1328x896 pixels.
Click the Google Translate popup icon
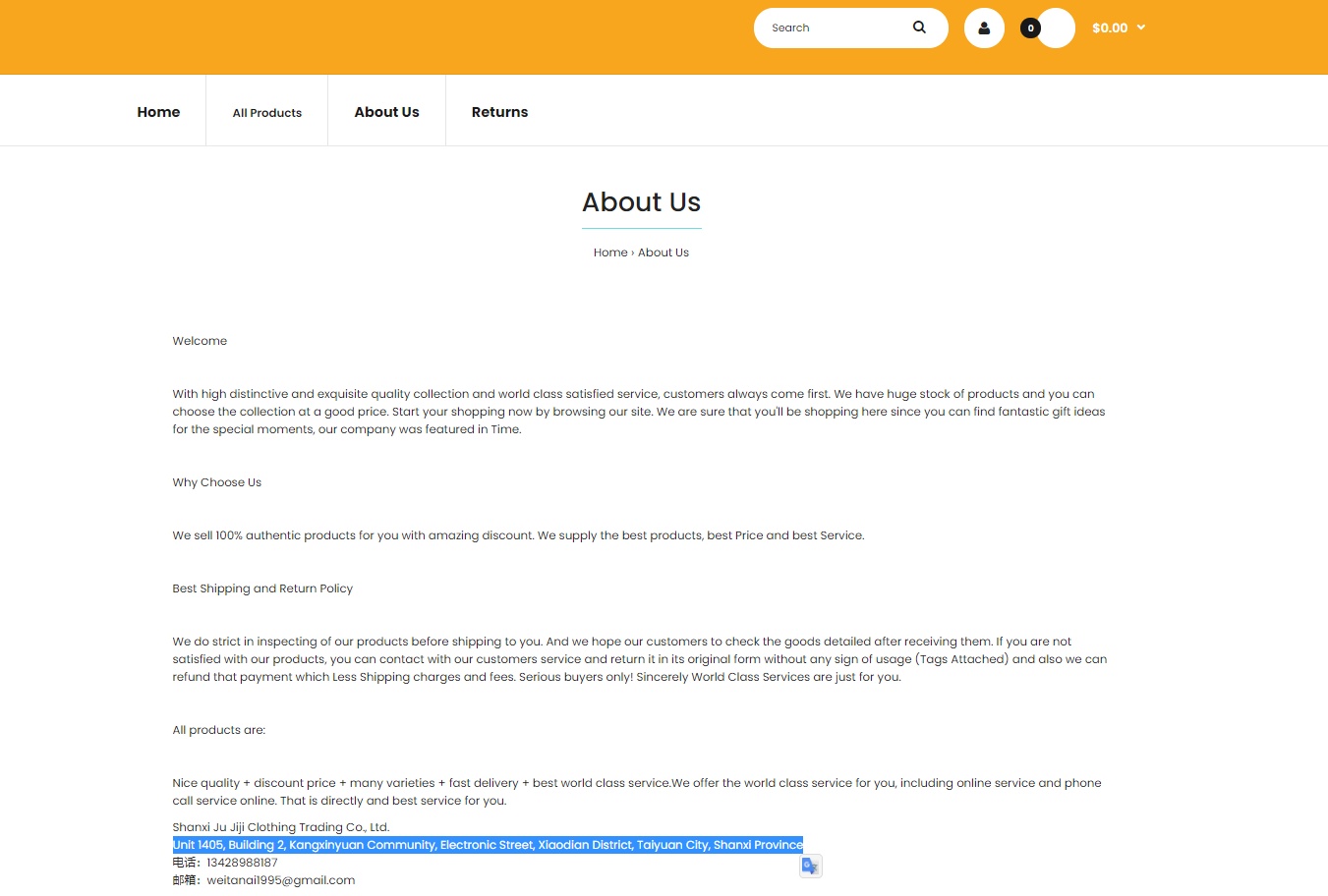[810, 866]
